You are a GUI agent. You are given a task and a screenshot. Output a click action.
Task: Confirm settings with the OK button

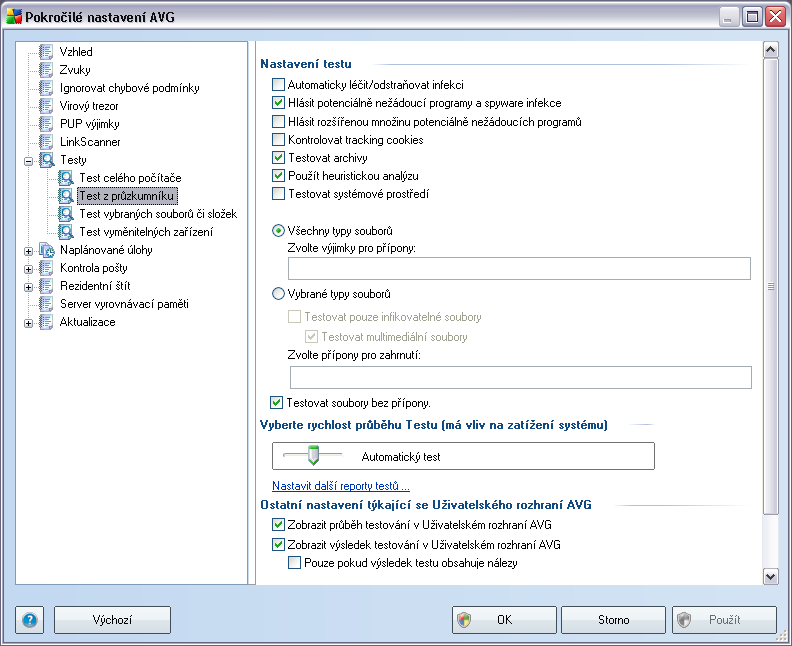point(504,620)
